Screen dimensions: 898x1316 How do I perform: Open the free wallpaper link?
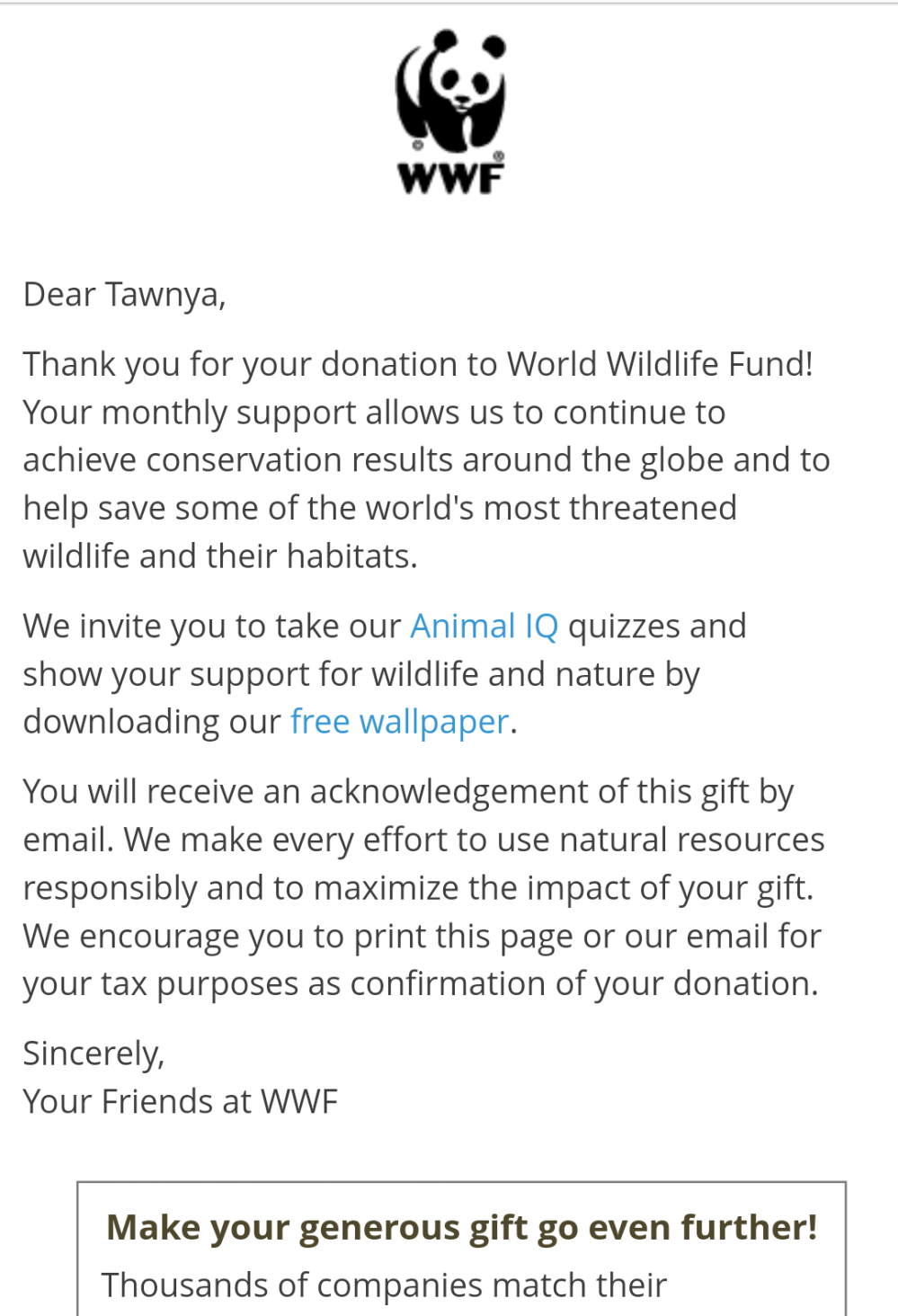tap(399, 722)
